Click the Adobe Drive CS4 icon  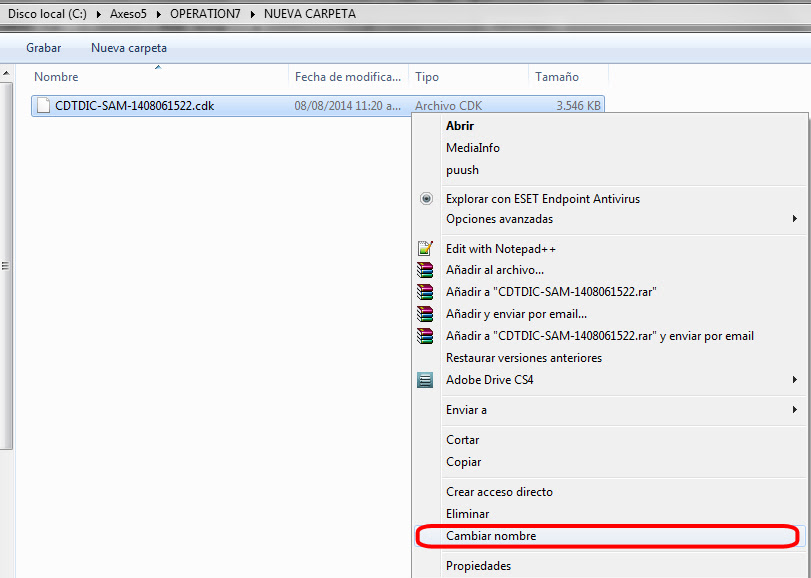point(425,380)
